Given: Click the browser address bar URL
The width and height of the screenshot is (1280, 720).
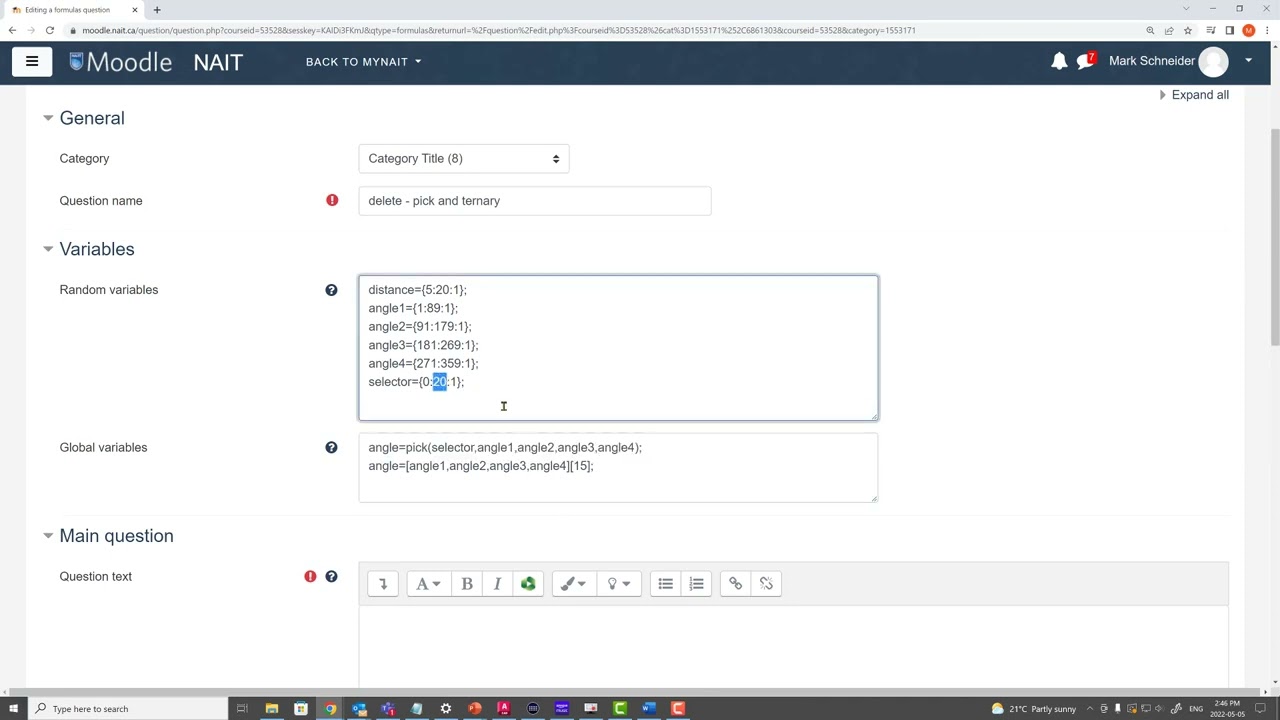Looking at the screenshot, I should (x=498, y=30).
